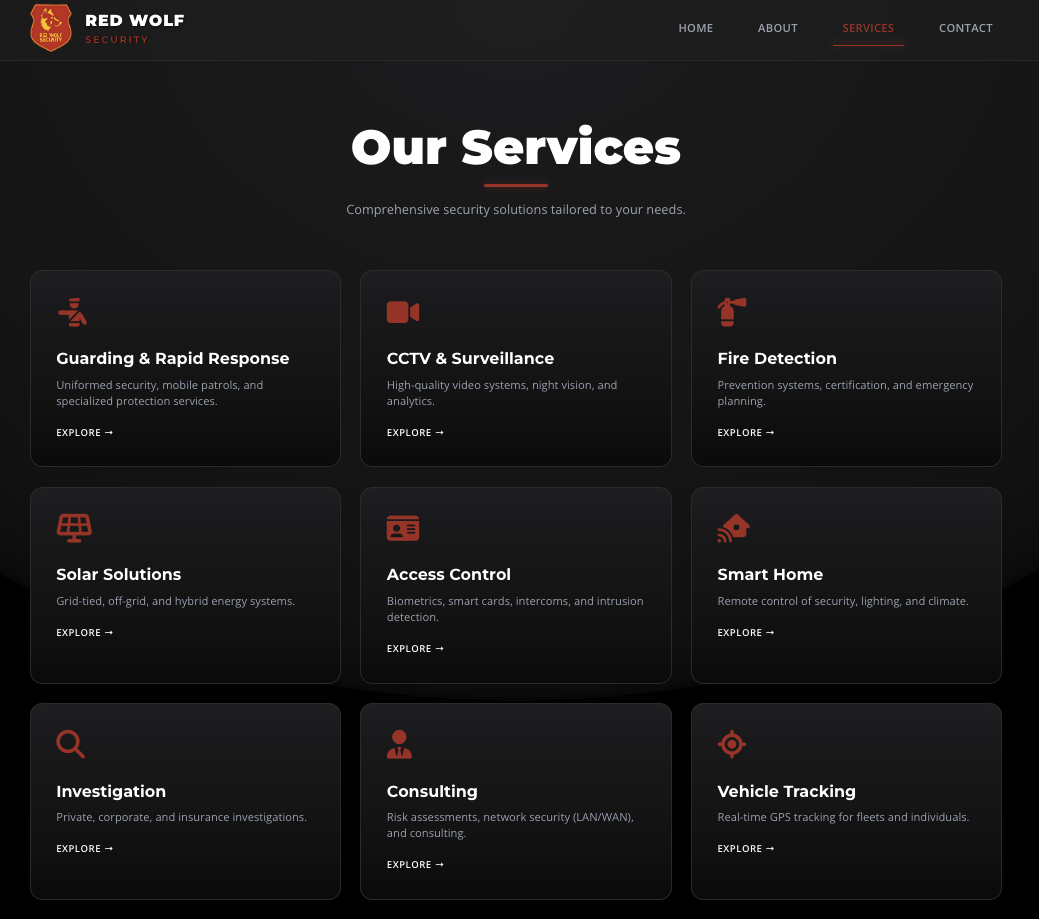This screenshot has width=1039, height=919.
Task: Click 'Risk assessments, network security' description
Action: pos(510,825)
